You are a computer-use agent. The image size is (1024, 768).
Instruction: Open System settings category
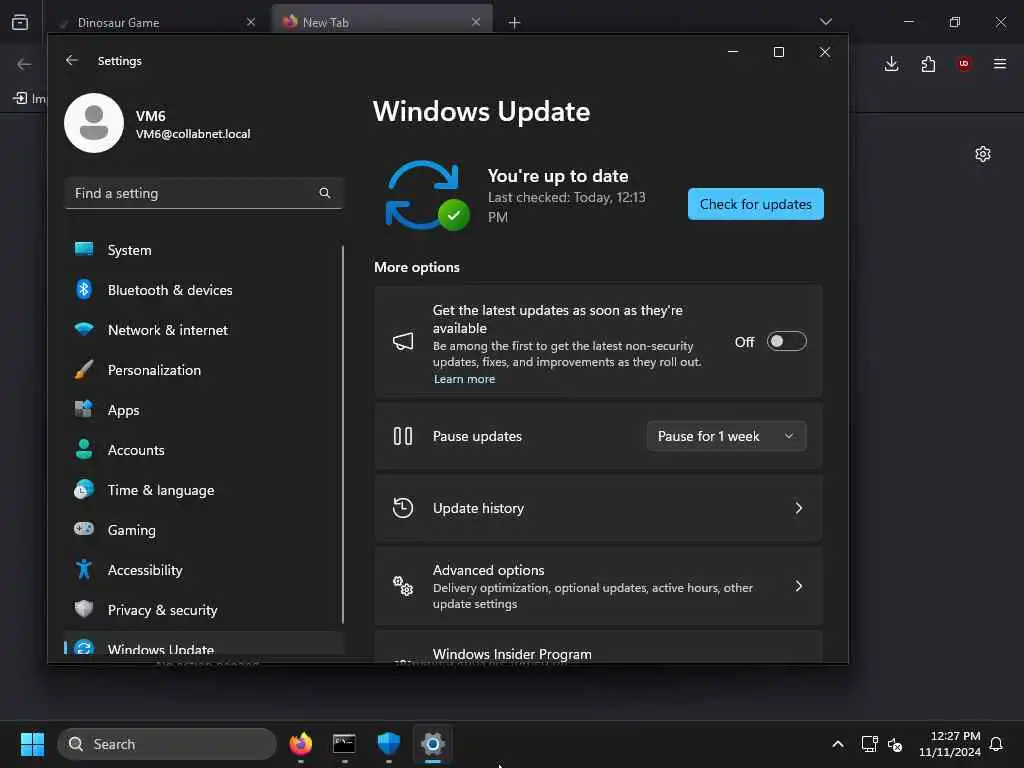click(x=204, y=250)
